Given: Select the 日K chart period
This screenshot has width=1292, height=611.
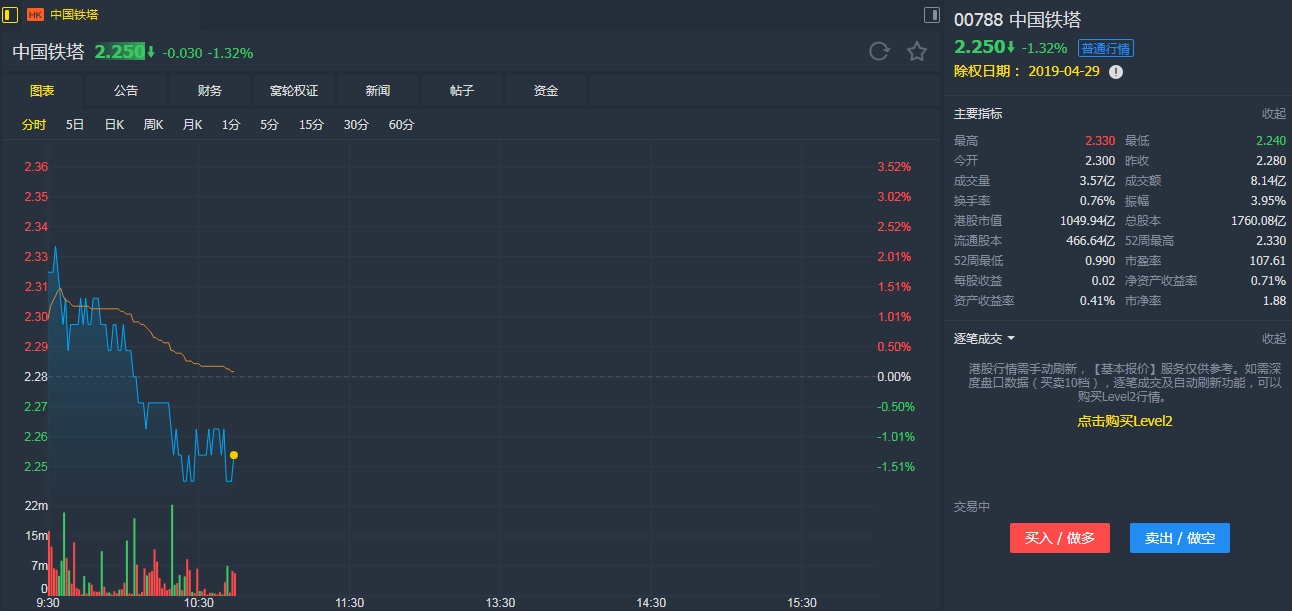Looking at the screenshot, I should coord(114,125).
